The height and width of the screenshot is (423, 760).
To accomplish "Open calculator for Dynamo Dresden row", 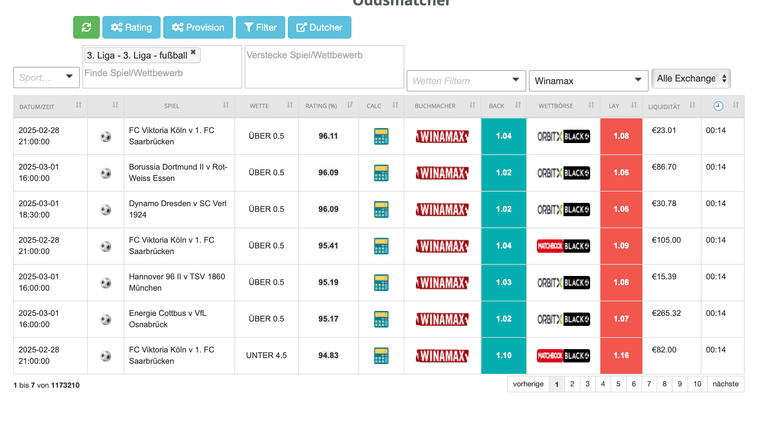I will pyautogui.click(x=381, y=209).
